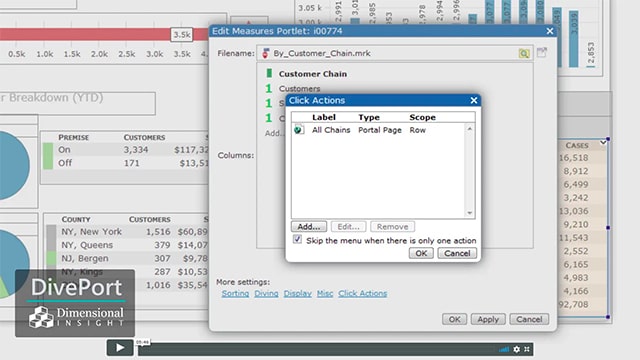Click the browse file icon in Filename field

pyautogui.click(x=524, y=53)
